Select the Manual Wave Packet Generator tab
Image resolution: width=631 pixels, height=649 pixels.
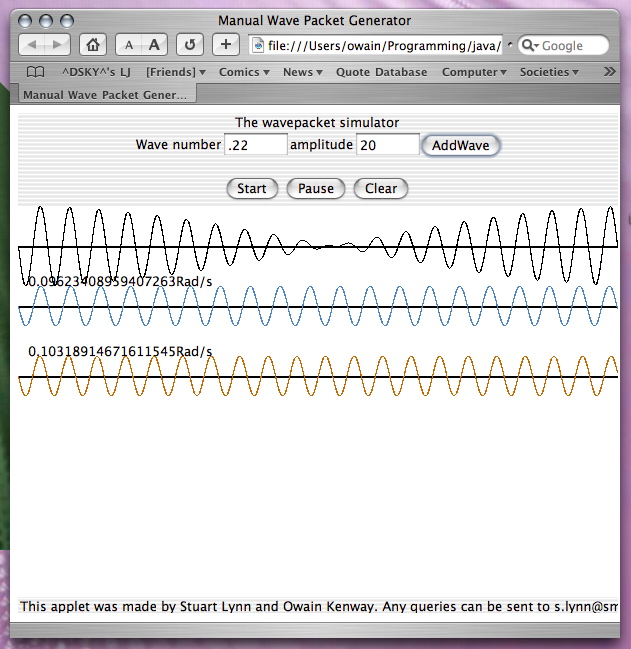pyautogui.click(x=105, y=95)
